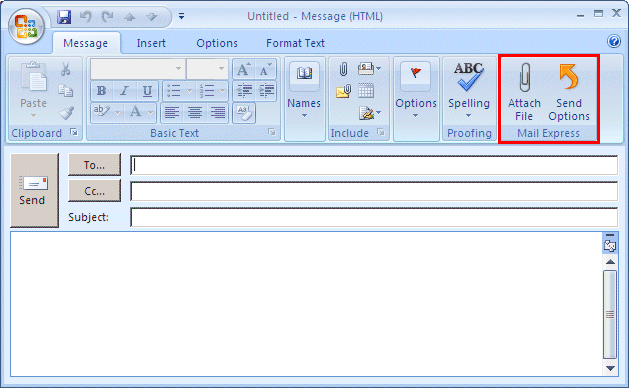The image size is (629, 388).
Task: Open the font name combo box
Action: click(x=138, y=69)
